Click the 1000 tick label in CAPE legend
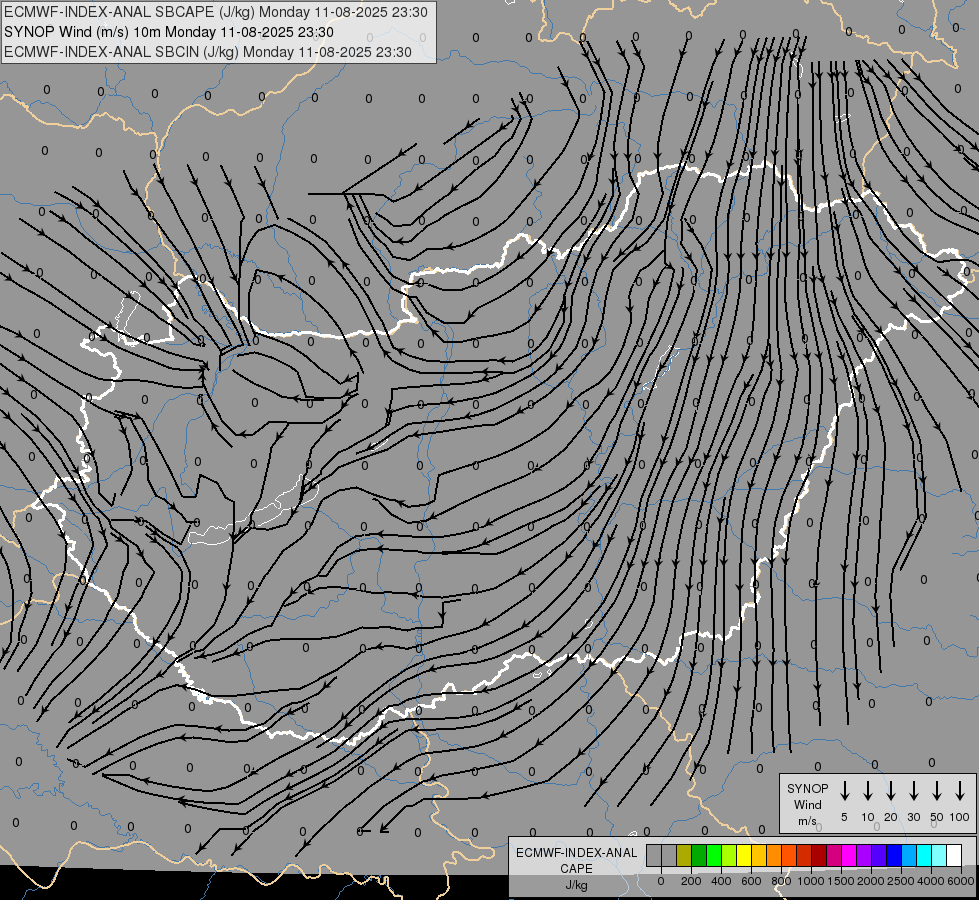Screen dimensions: 979x900 coord(810,881)
